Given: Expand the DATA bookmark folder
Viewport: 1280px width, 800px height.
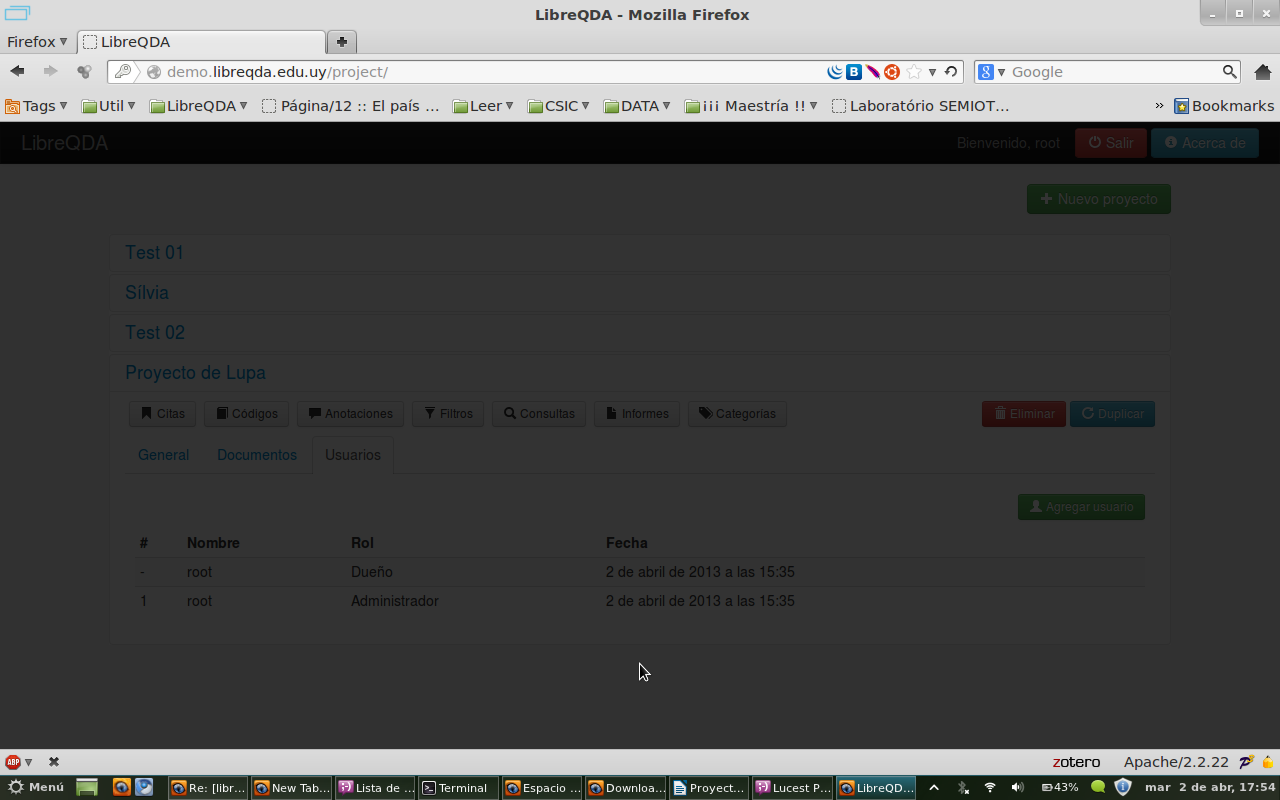Looking at the screenshot, I should [637, 106].
